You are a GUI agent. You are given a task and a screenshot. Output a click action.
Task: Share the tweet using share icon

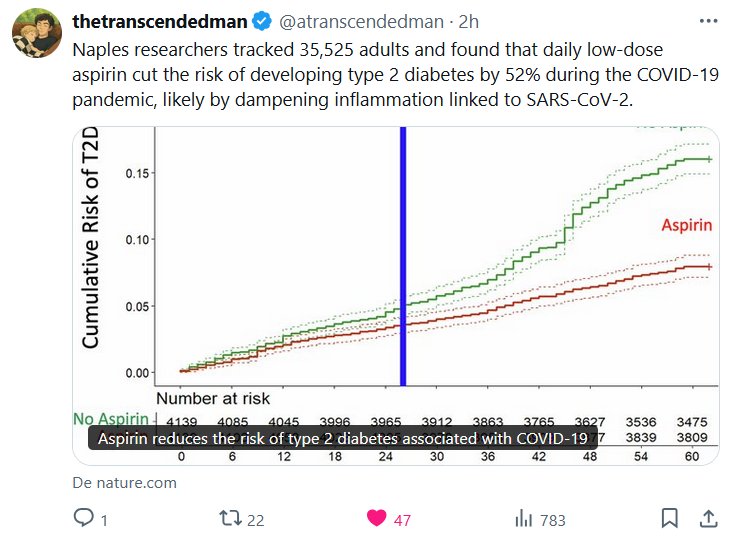(x=707, y=518)
